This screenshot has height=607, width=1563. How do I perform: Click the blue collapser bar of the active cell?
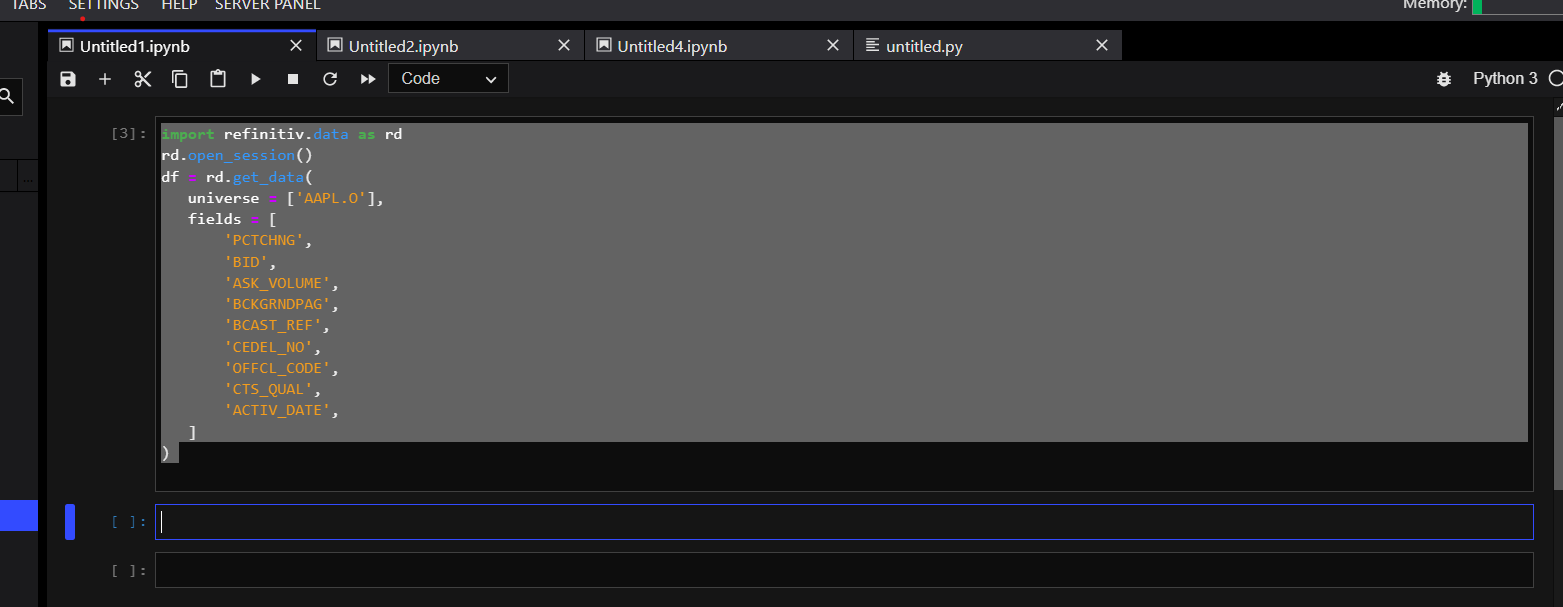(70, 522)
